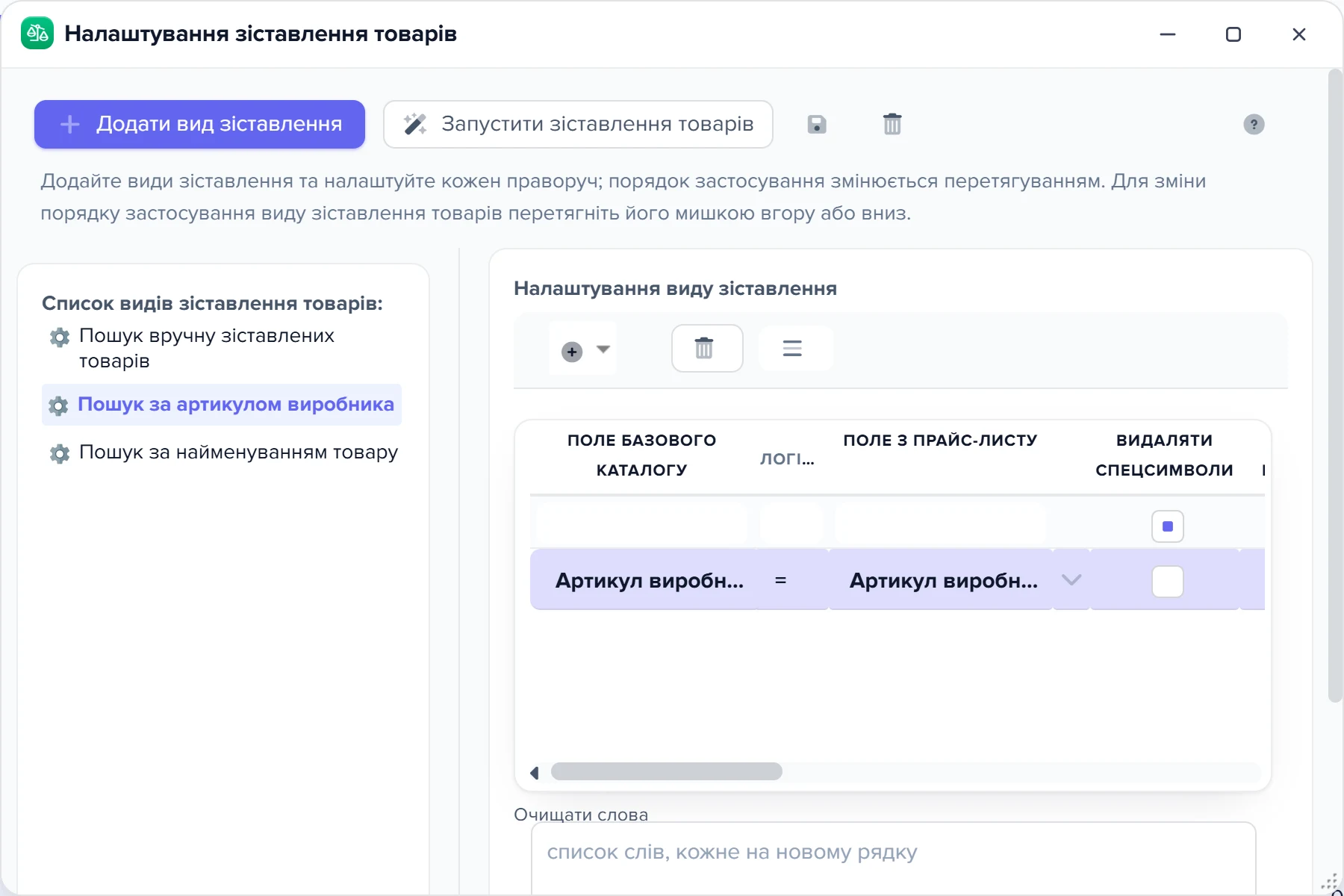
Task: Click the left arrow of the horizontal scrollbar
Action: [x=535, y=773]
